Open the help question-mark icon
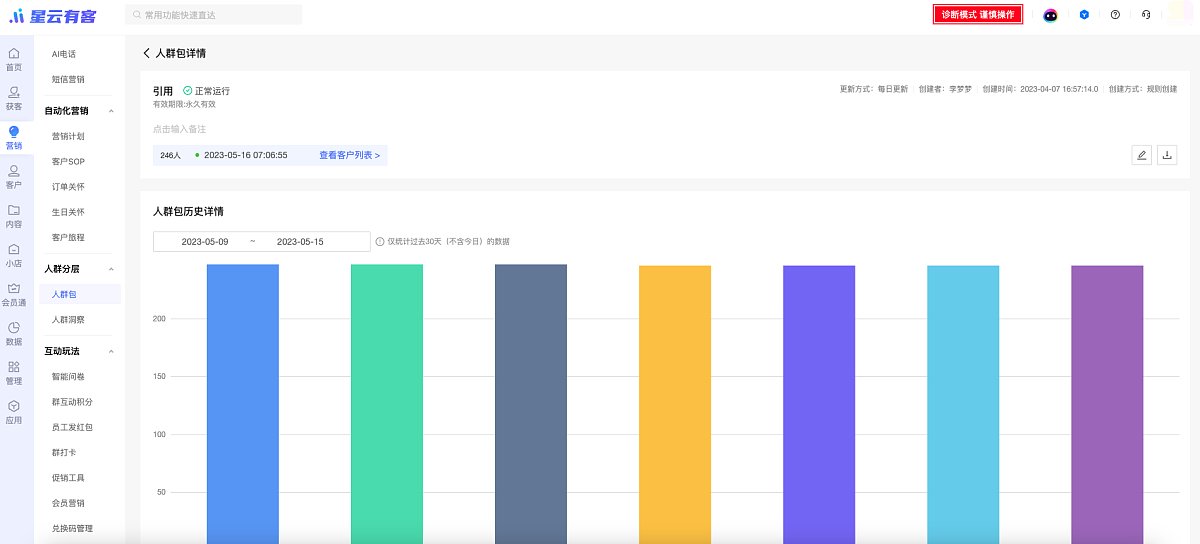The width and height of the screenshot is (1200, 544). [x=1115, y=15]
